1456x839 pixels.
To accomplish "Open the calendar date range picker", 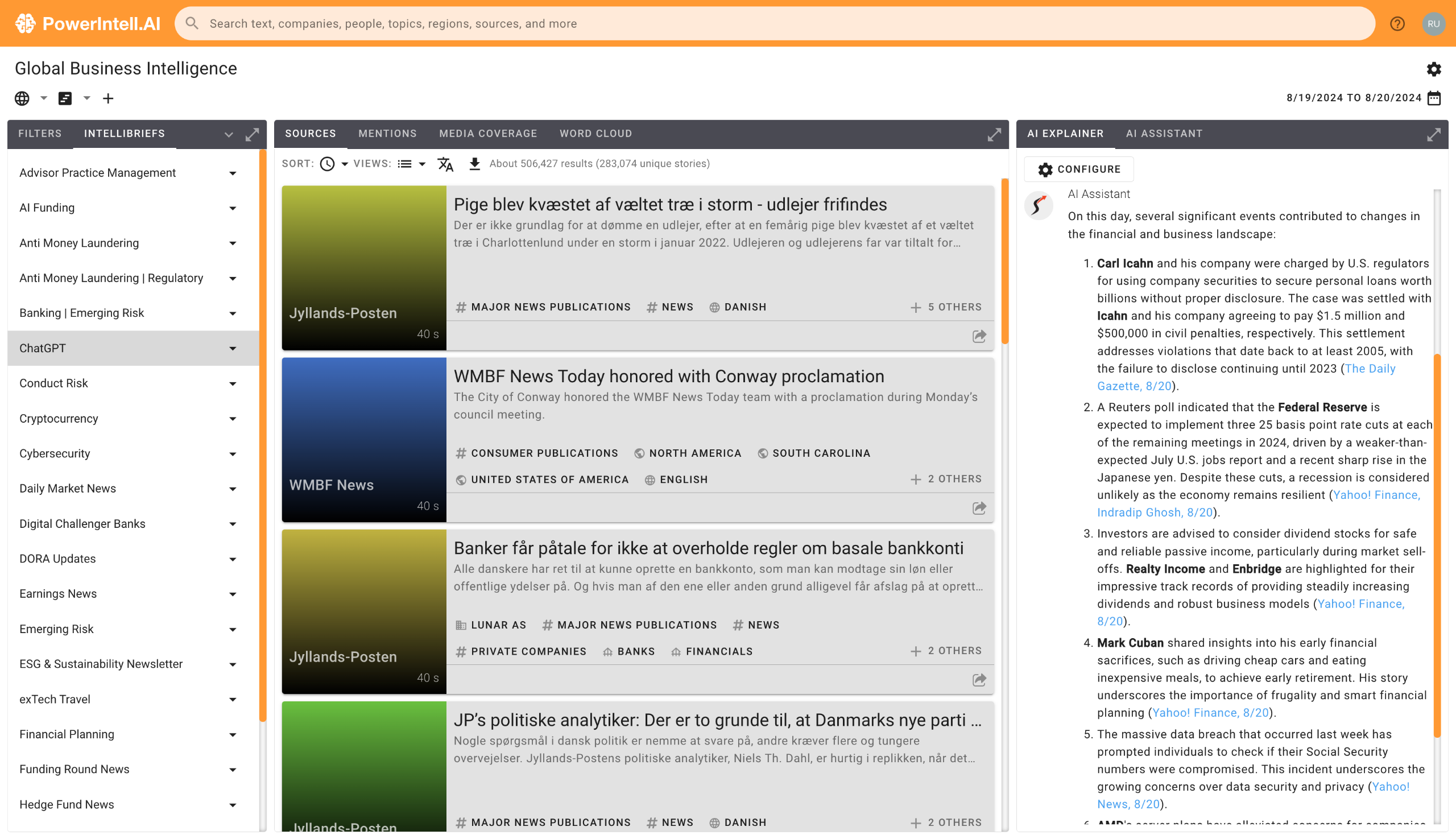I will pyautogui.click(x=1434, y=98).
